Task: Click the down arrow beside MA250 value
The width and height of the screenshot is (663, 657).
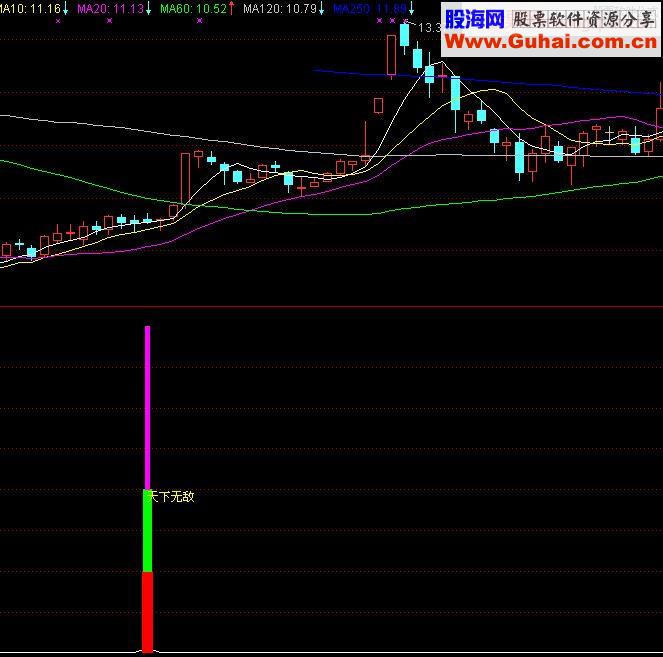Action: [x=411, y=8]
